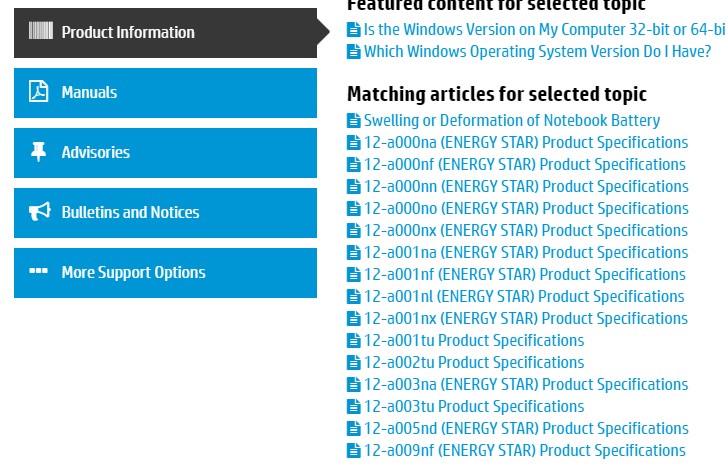Screen dimensions: 726x465
Task: Open 12-a003tu Product Specifications link
Action: coord(474,406)
